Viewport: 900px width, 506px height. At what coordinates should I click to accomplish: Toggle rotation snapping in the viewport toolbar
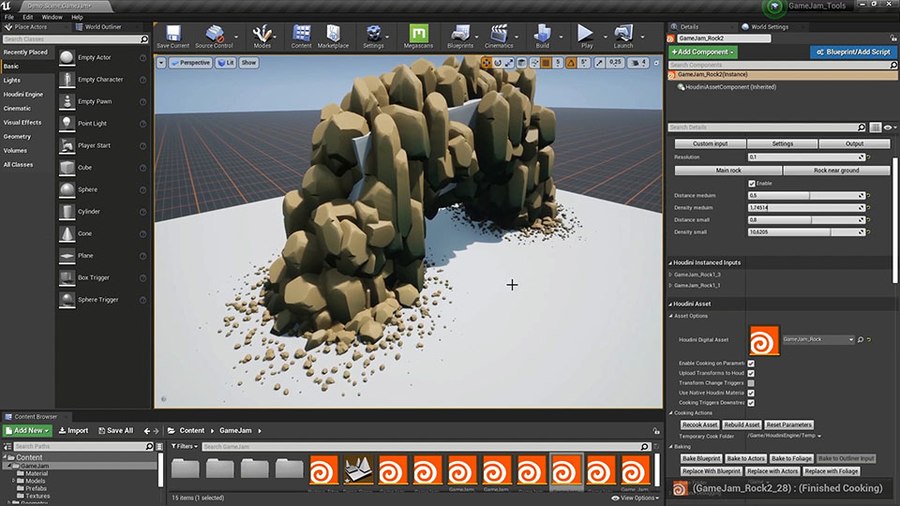(x=571, y=63)
